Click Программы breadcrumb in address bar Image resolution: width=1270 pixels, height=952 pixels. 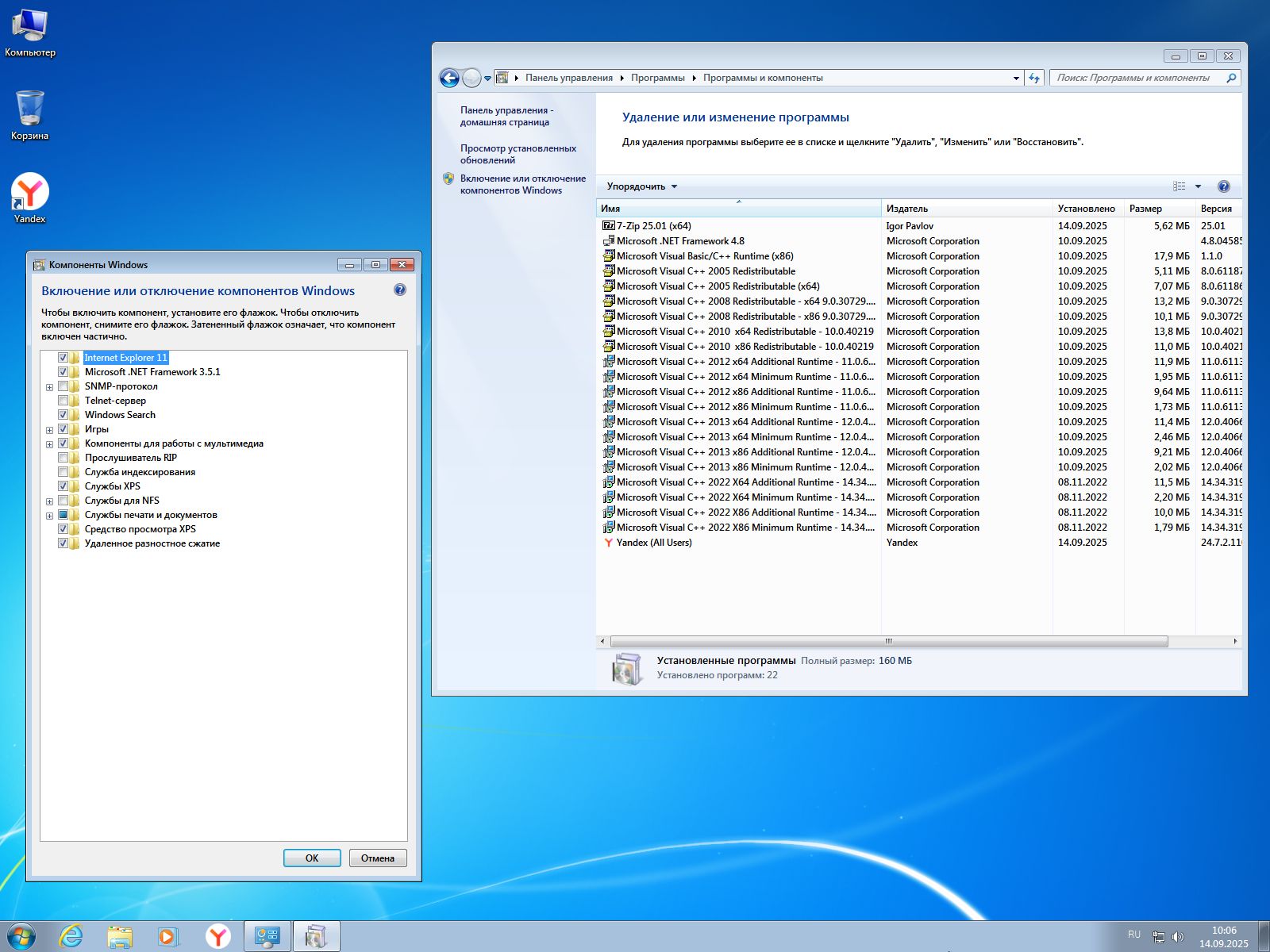[657, 78]
